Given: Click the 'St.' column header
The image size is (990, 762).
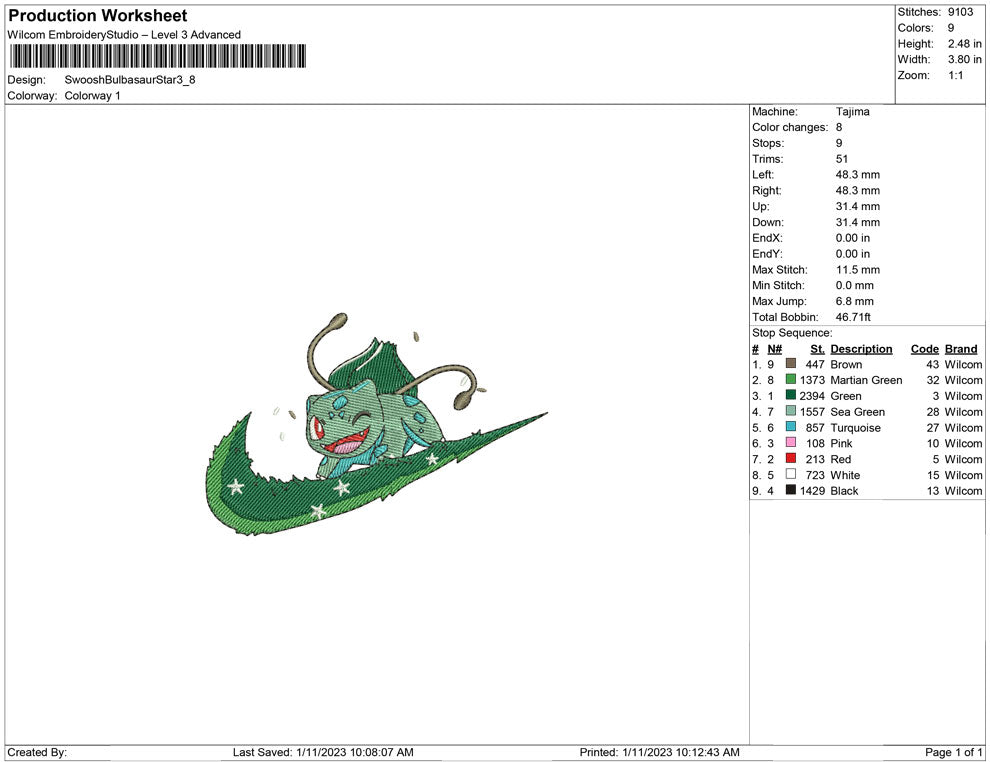Looking at the screenshot, I should click(x=817, y=349).
